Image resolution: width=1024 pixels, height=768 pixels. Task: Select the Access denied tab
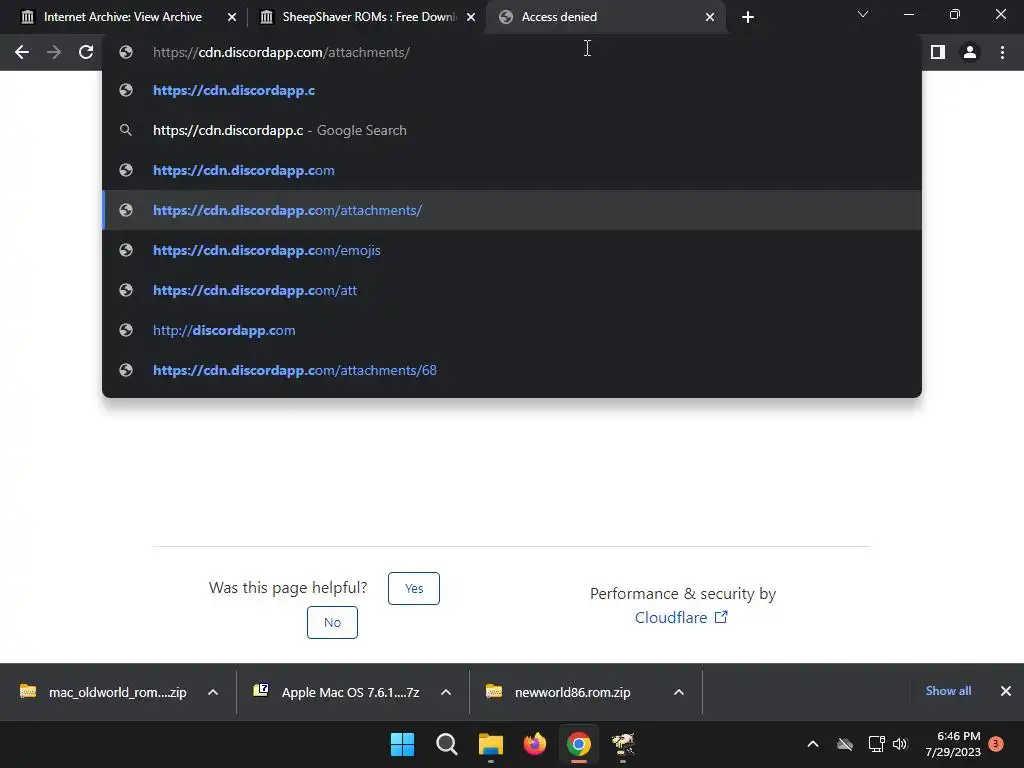(x=607, y=17)
